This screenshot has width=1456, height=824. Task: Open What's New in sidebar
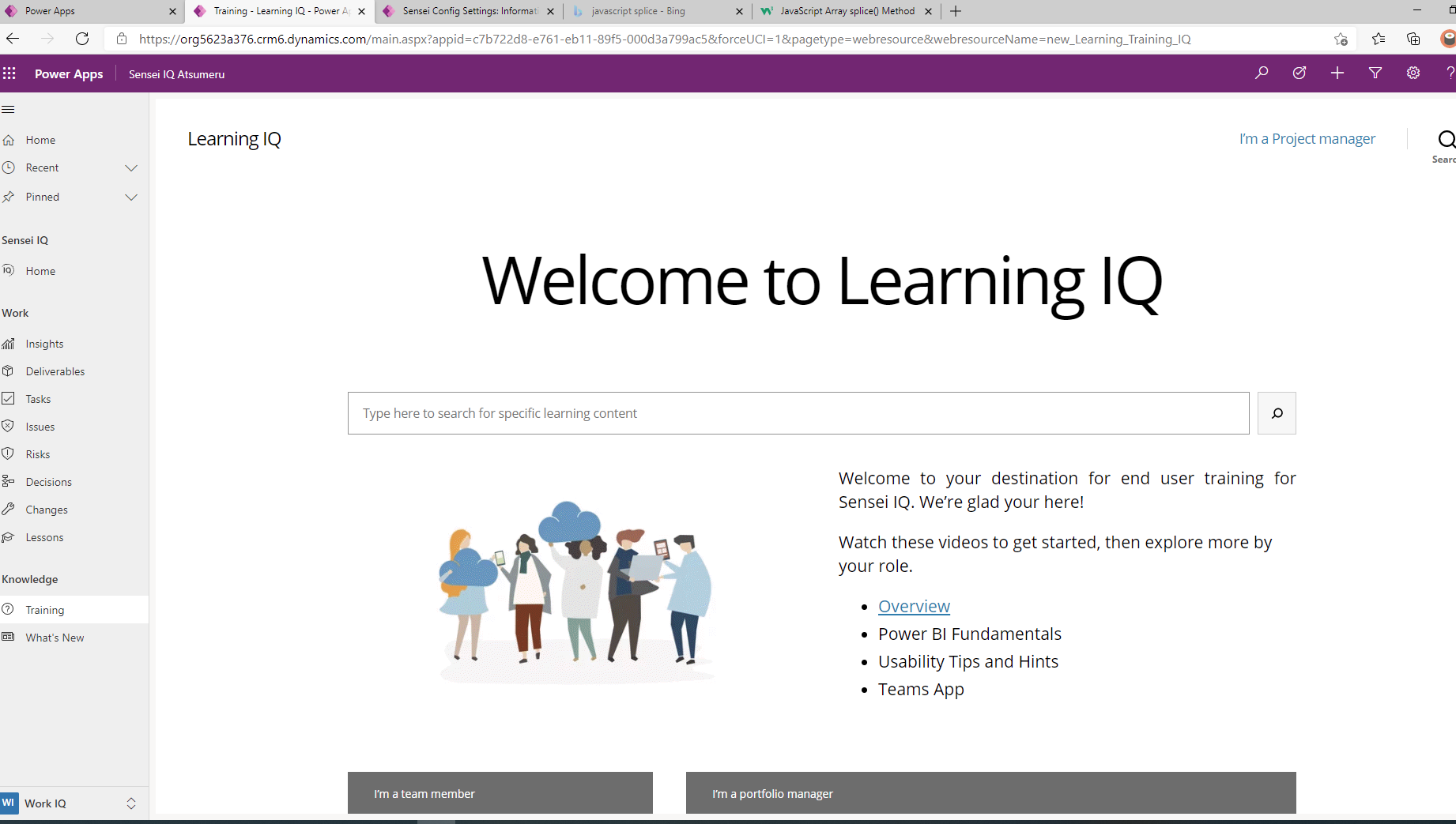click(55, 638)
